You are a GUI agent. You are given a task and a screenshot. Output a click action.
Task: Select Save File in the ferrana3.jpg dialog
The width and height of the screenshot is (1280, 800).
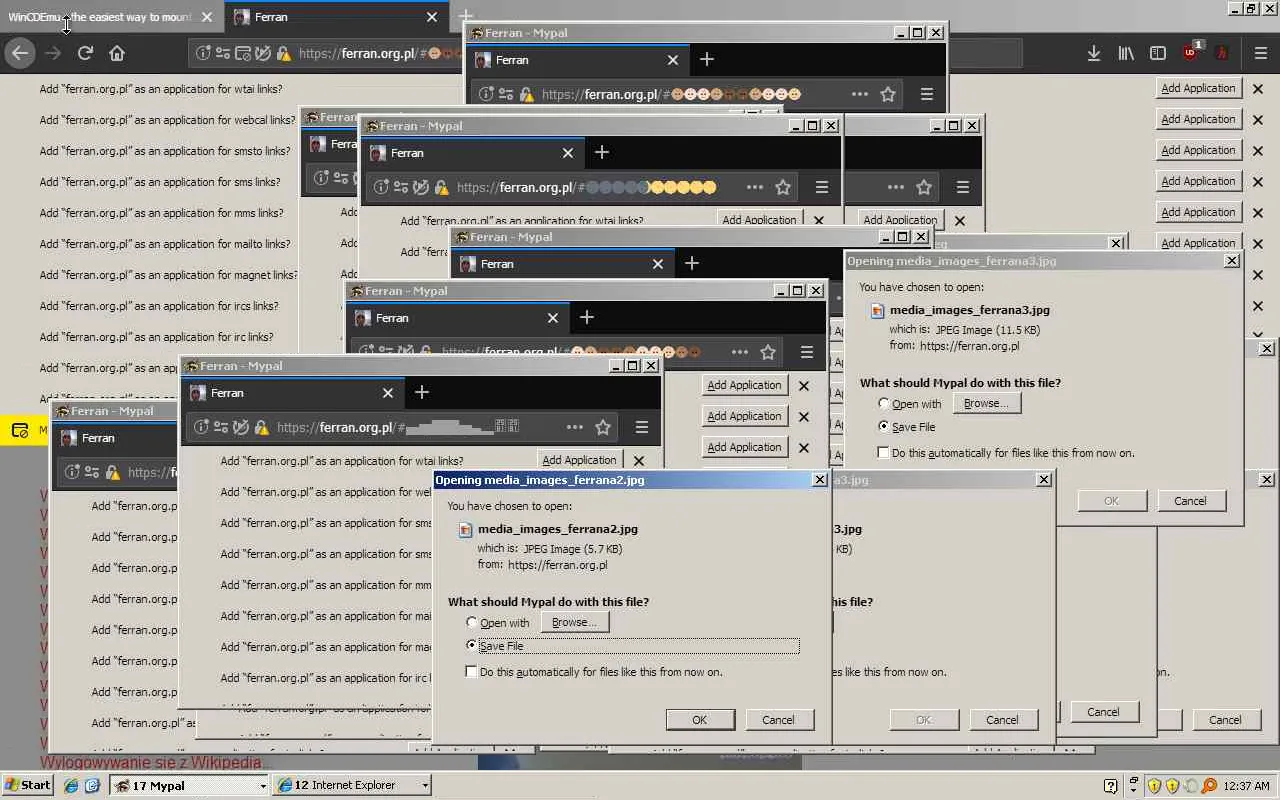pyautogui.click(x=884, y=427)
